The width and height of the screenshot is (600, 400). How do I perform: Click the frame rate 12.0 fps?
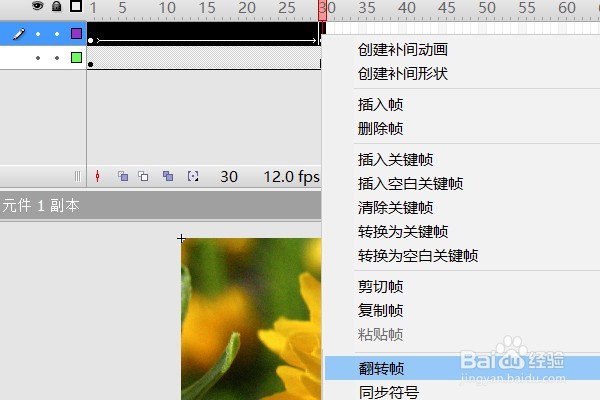tap(291, 176)
